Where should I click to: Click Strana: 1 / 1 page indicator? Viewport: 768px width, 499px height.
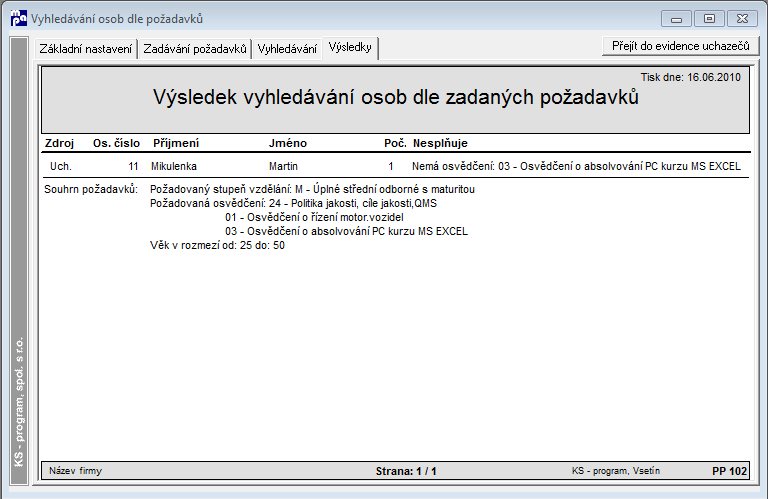coord(406,472)
